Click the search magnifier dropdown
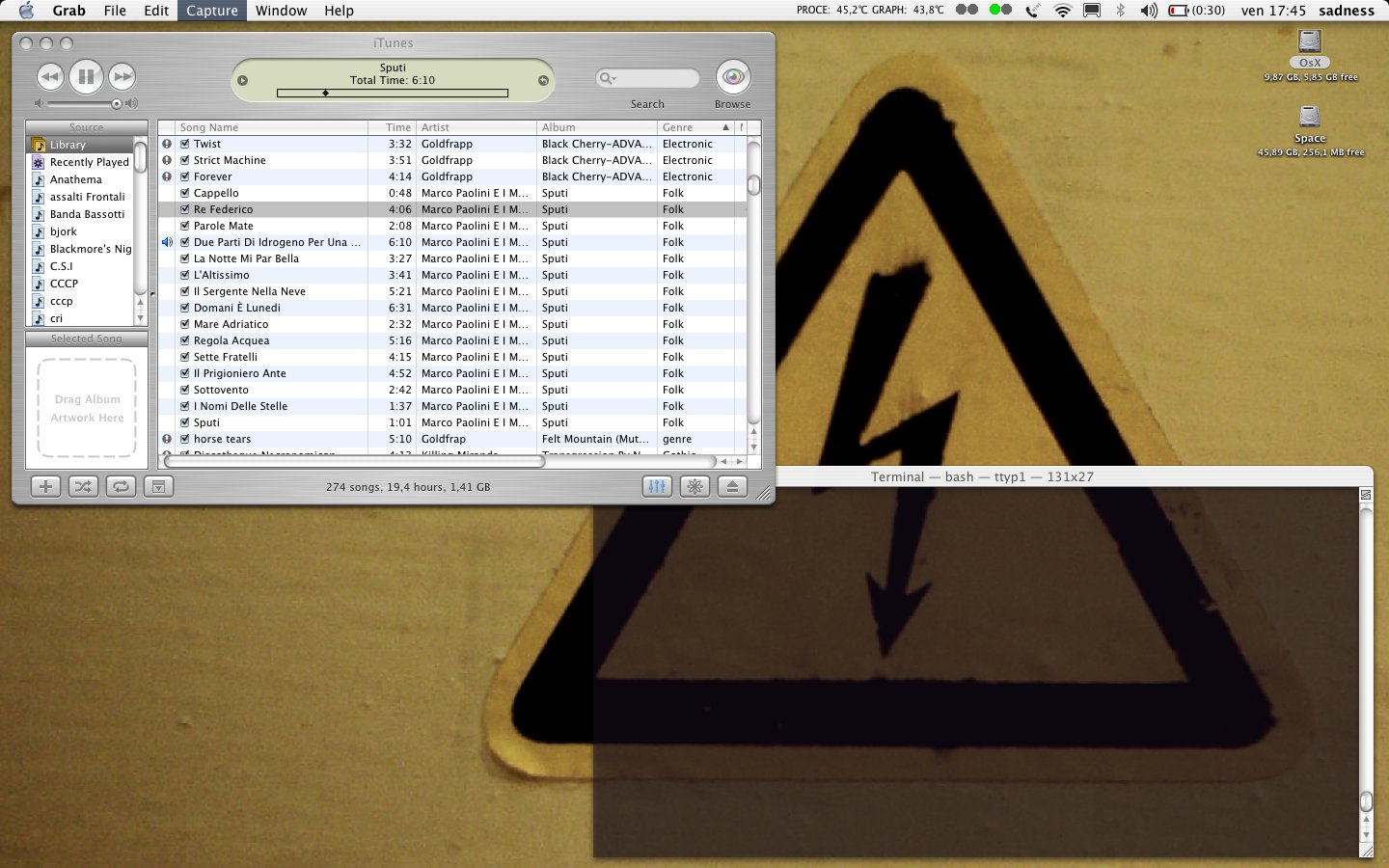 608,78
